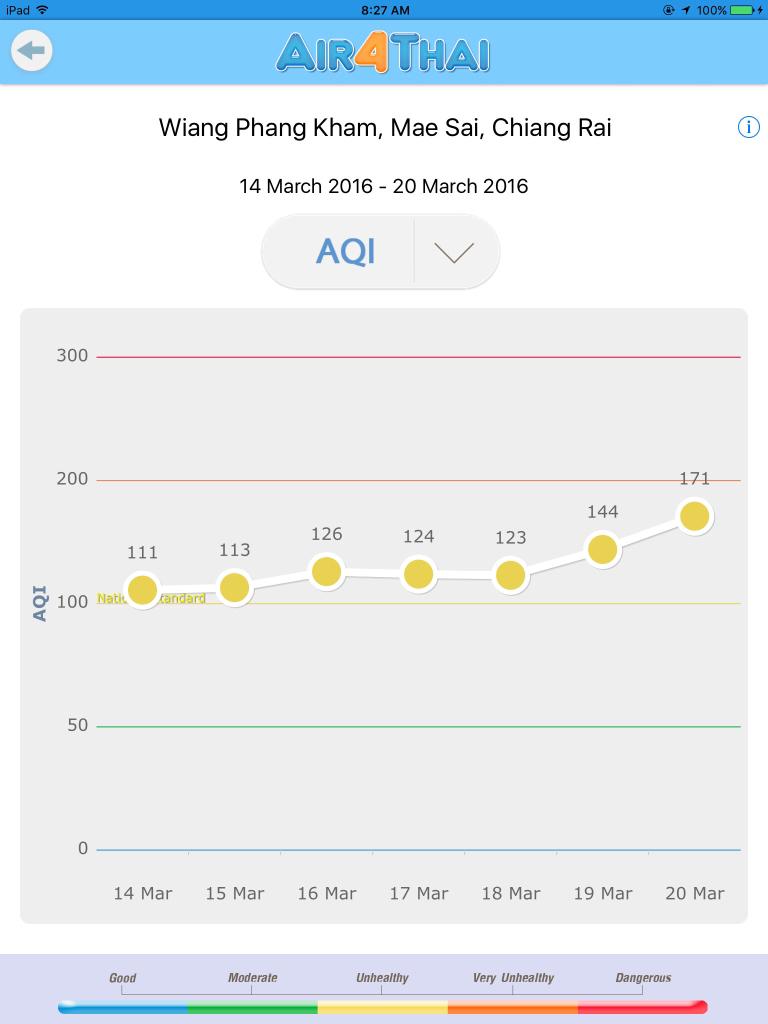Tap the battery icon in status bar
Viewport: 768px width, 1024px height.
pos(744,10)
